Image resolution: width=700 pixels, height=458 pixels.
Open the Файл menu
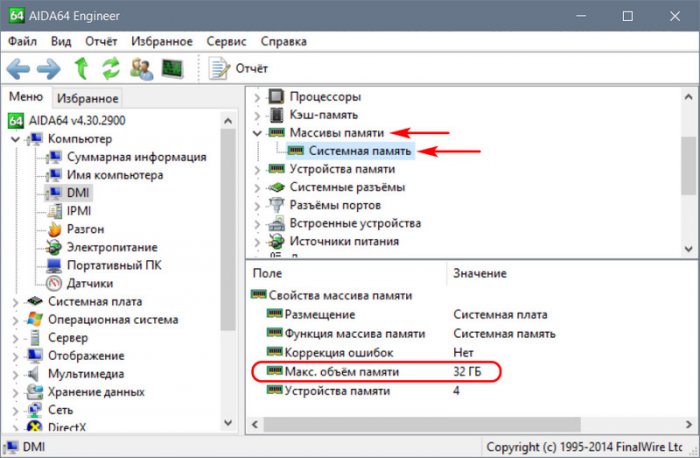(22, 42)
